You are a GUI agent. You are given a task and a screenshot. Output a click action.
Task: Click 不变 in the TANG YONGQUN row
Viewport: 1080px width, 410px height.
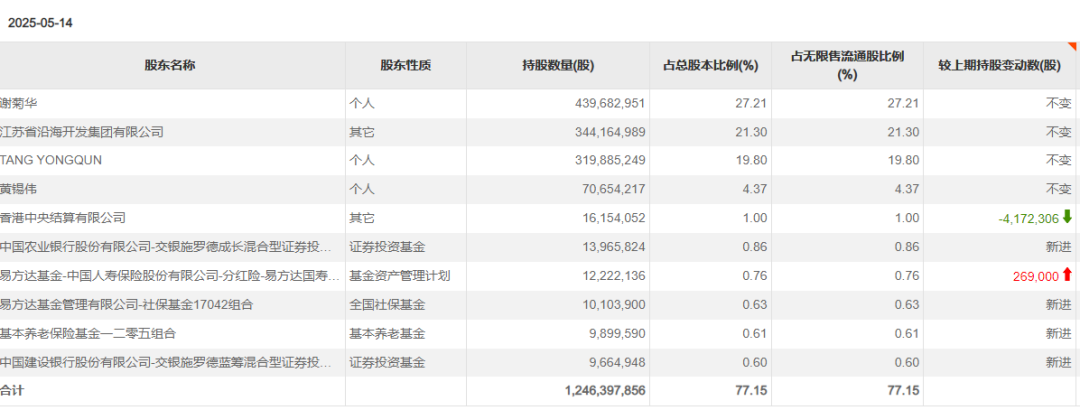click(x=1059, y=160)
